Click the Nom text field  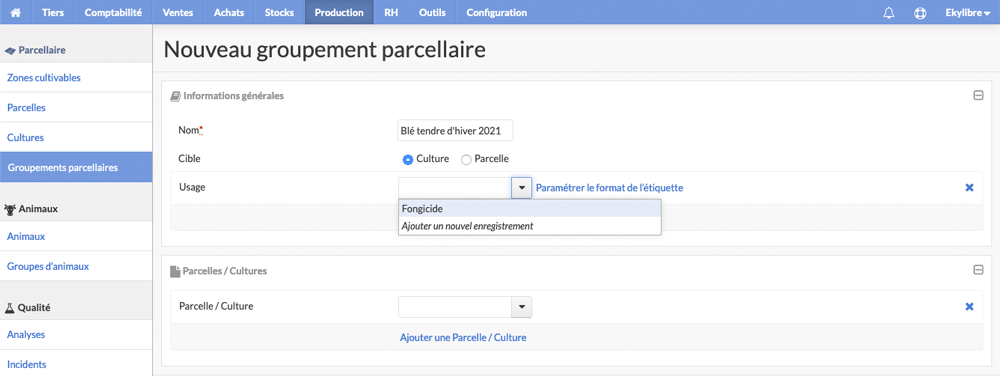[455, 131]
